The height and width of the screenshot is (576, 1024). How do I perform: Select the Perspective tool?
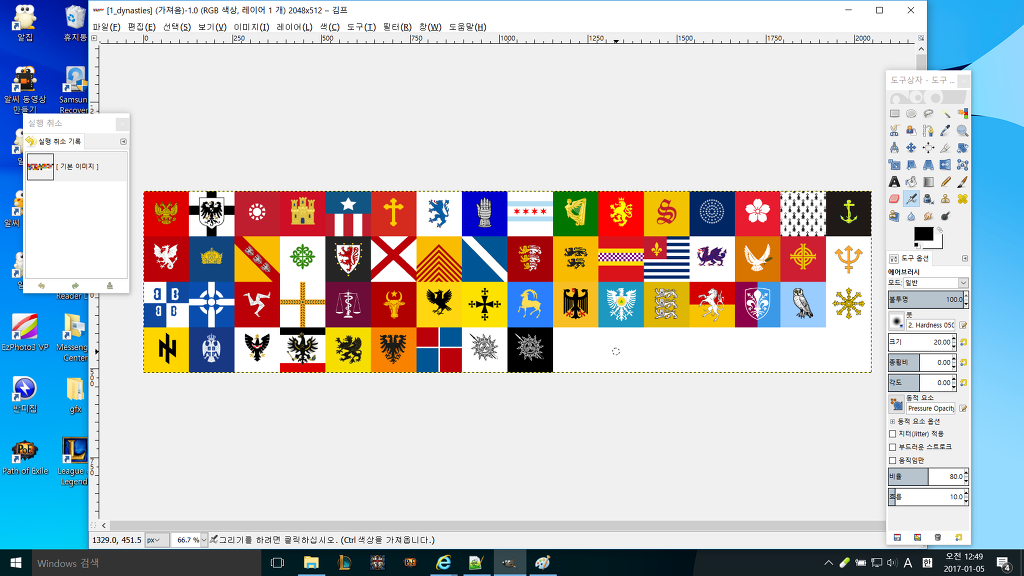(928, 165)
